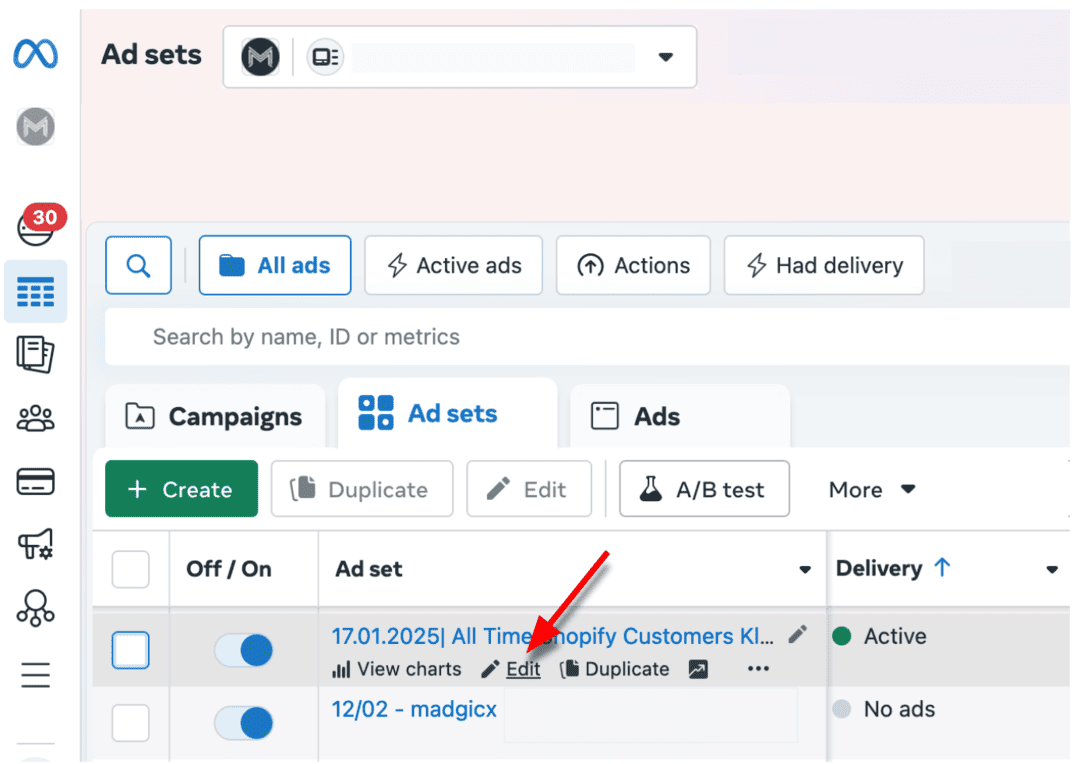The height and width of the screenshot is (764, 1080).
Task: Open Ads reporting pages sidebar icon
Action: (x=35, y=354)
